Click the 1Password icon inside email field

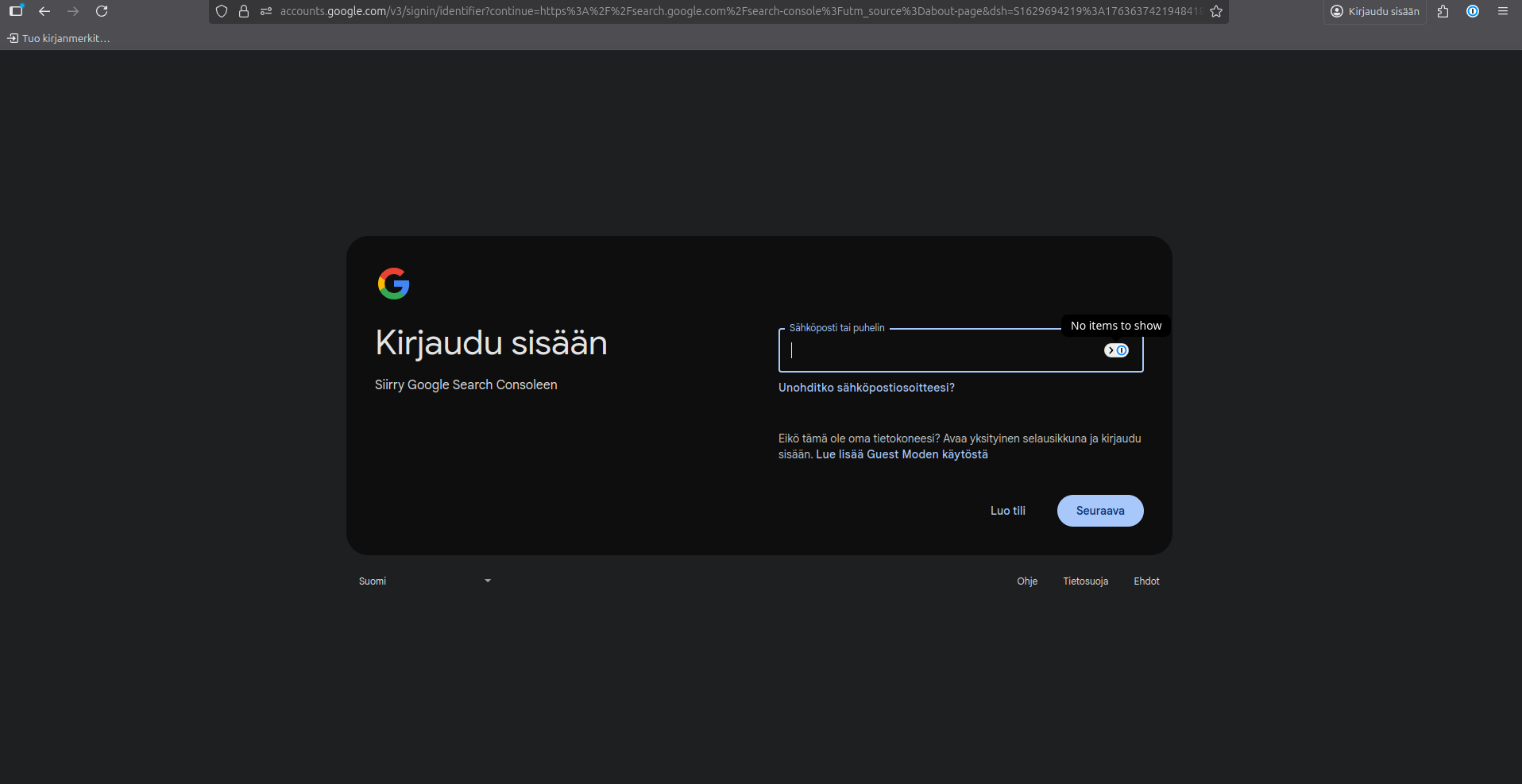click(x=1116, y=350)
